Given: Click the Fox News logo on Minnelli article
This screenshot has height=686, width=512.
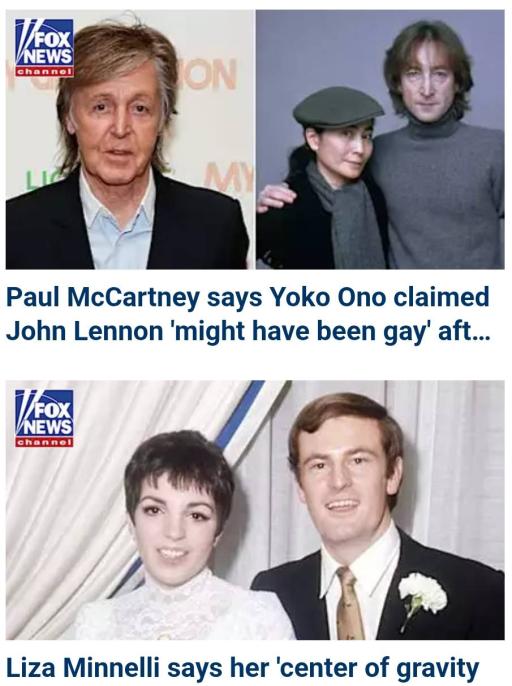Looking at the screenshot, I should 44,418.
